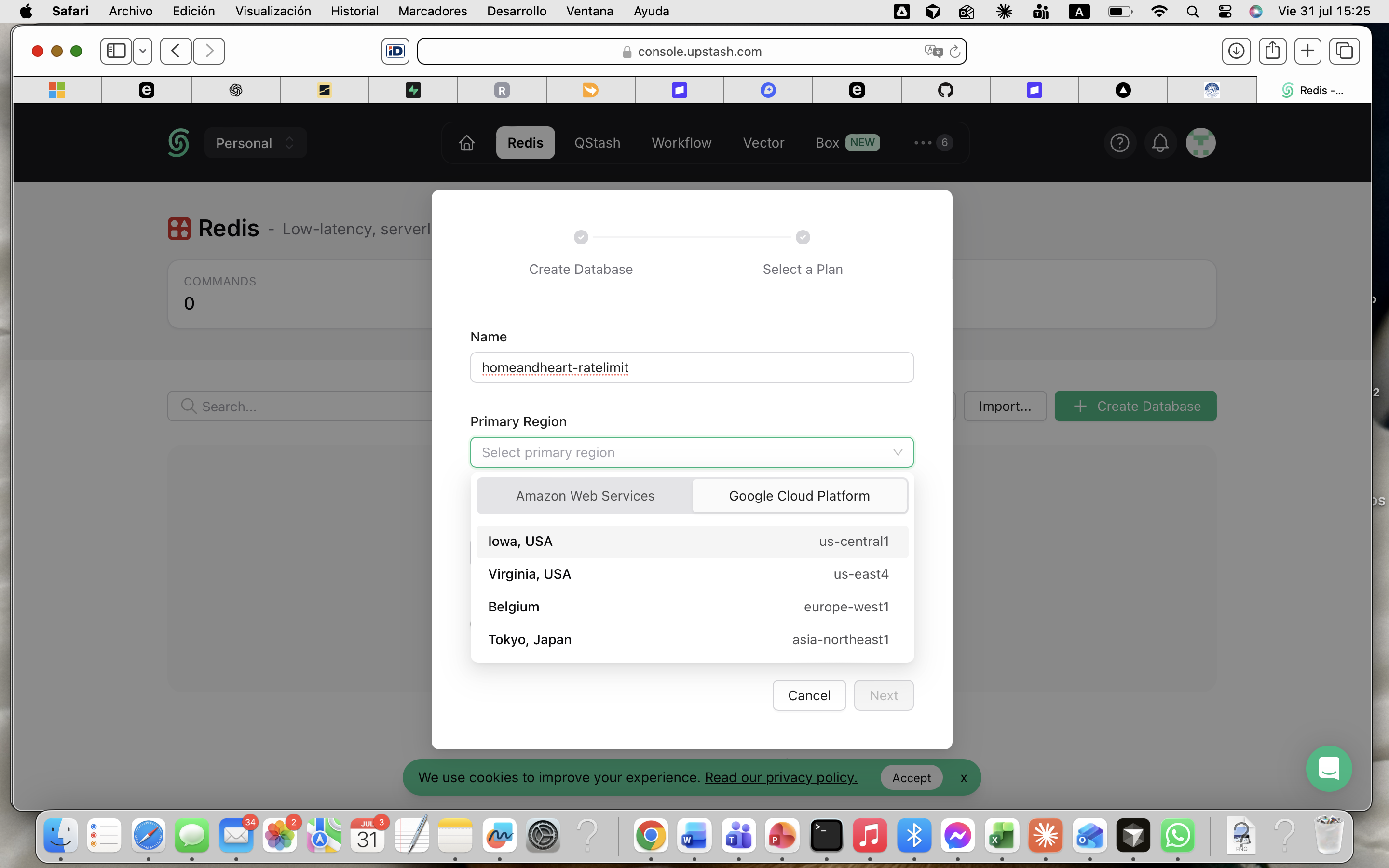Image resolution: width=1389 pixels, height=868 pixels.
Task: Switch to the QStash product tab
Action: coord(597,143)
